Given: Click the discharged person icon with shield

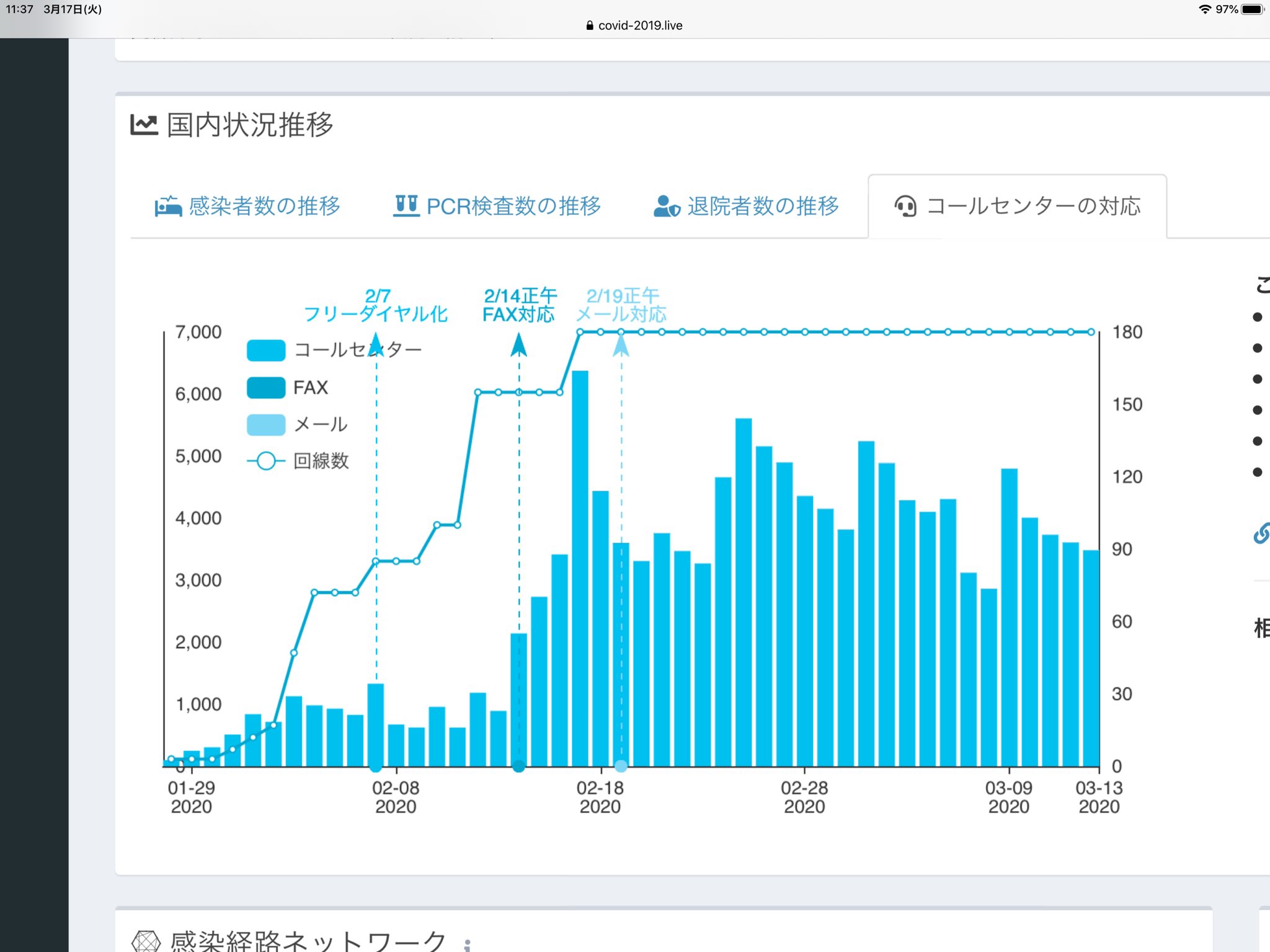Looking at the screenshot, I should pyautogui.click(x=667, y=206).
